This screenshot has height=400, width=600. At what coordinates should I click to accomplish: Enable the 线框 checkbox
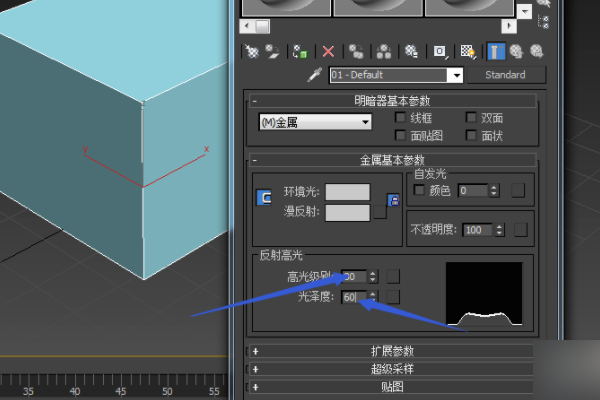coord(400,117)
